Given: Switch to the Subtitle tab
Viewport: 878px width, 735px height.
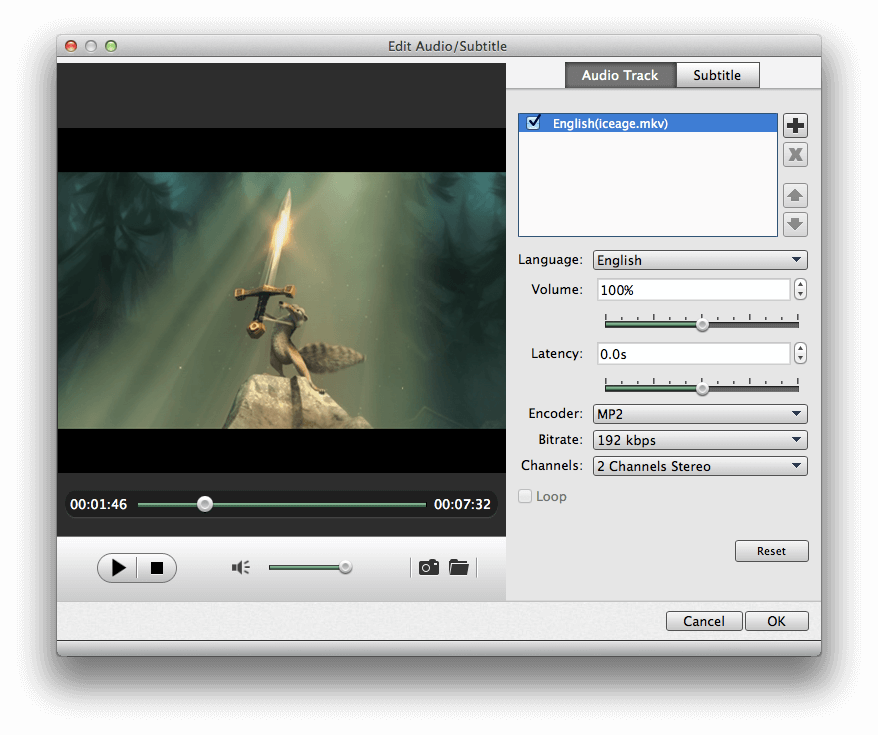Looking at the screenshot, I should [717, 75].
